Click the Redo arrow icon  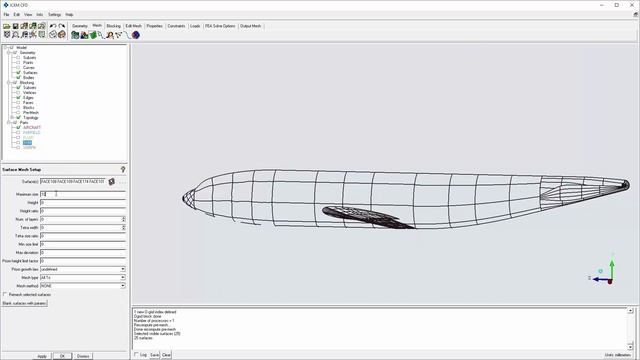[62, 26]
